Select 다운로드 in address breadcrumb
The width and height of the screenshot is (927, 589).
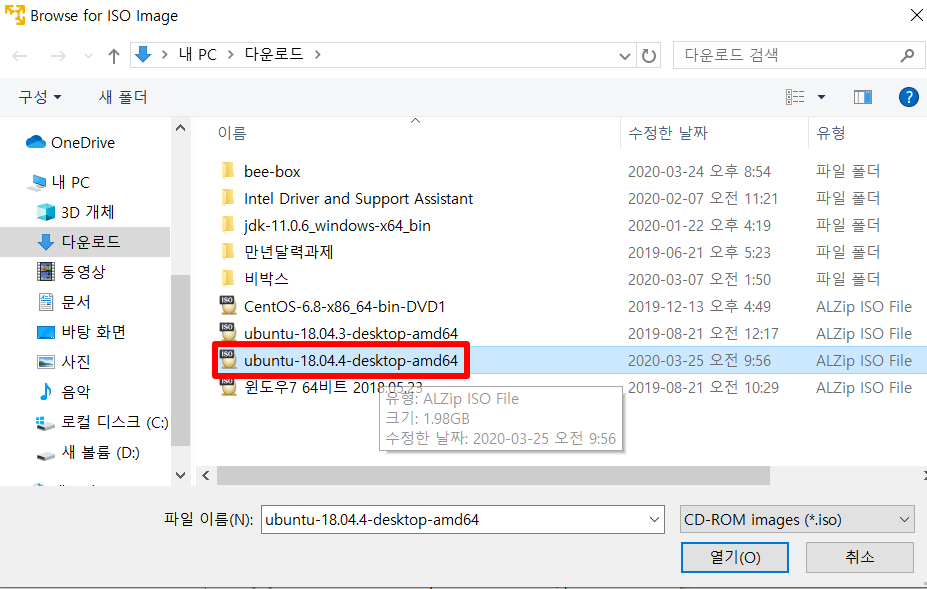point(274,54)
